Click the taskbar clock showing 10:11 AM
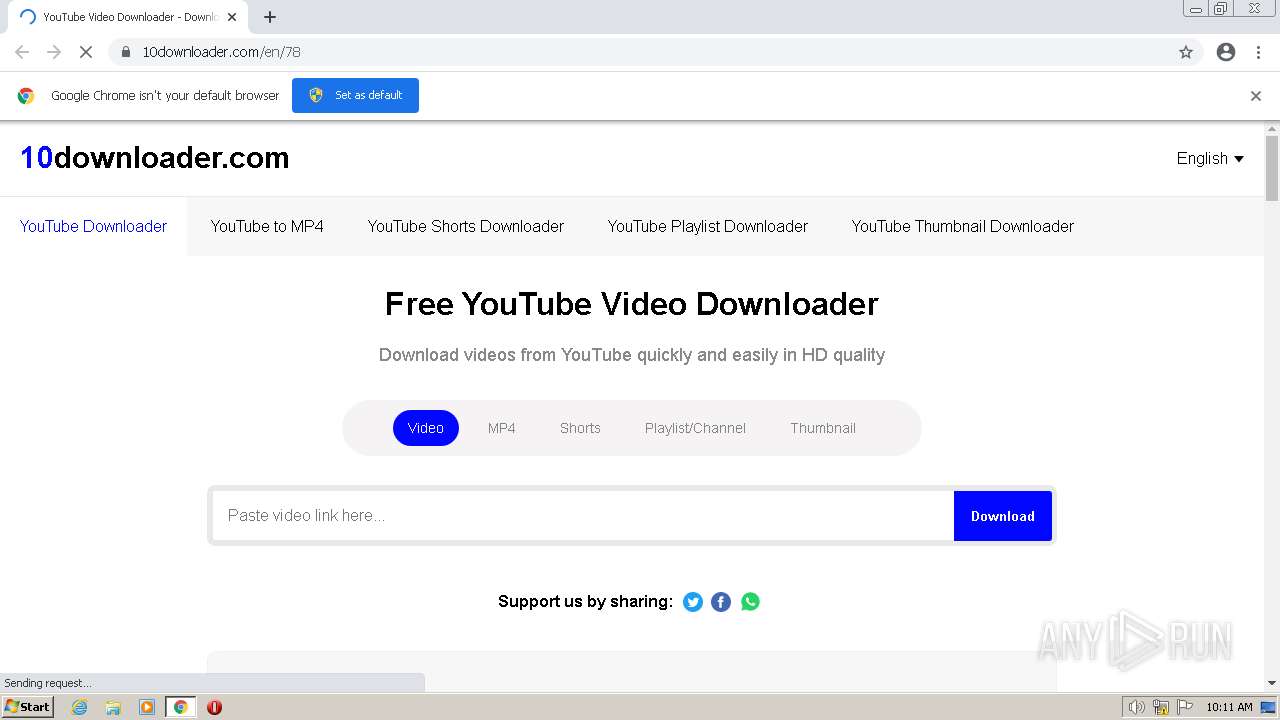Screen dimensions: 1280x720 coord(1229,707)
